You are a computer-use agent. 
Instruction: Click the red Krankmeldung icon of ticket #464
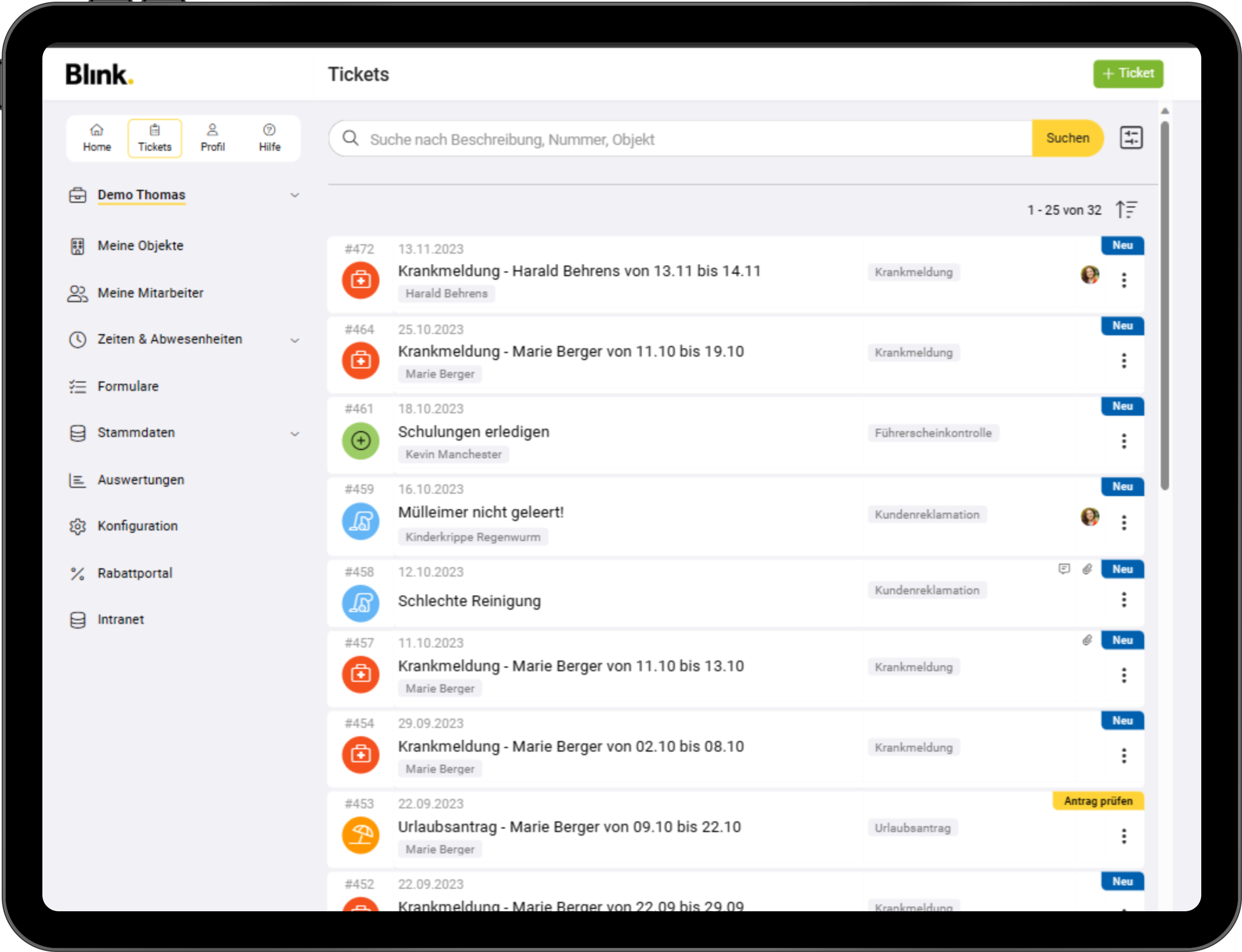(361, 361)
